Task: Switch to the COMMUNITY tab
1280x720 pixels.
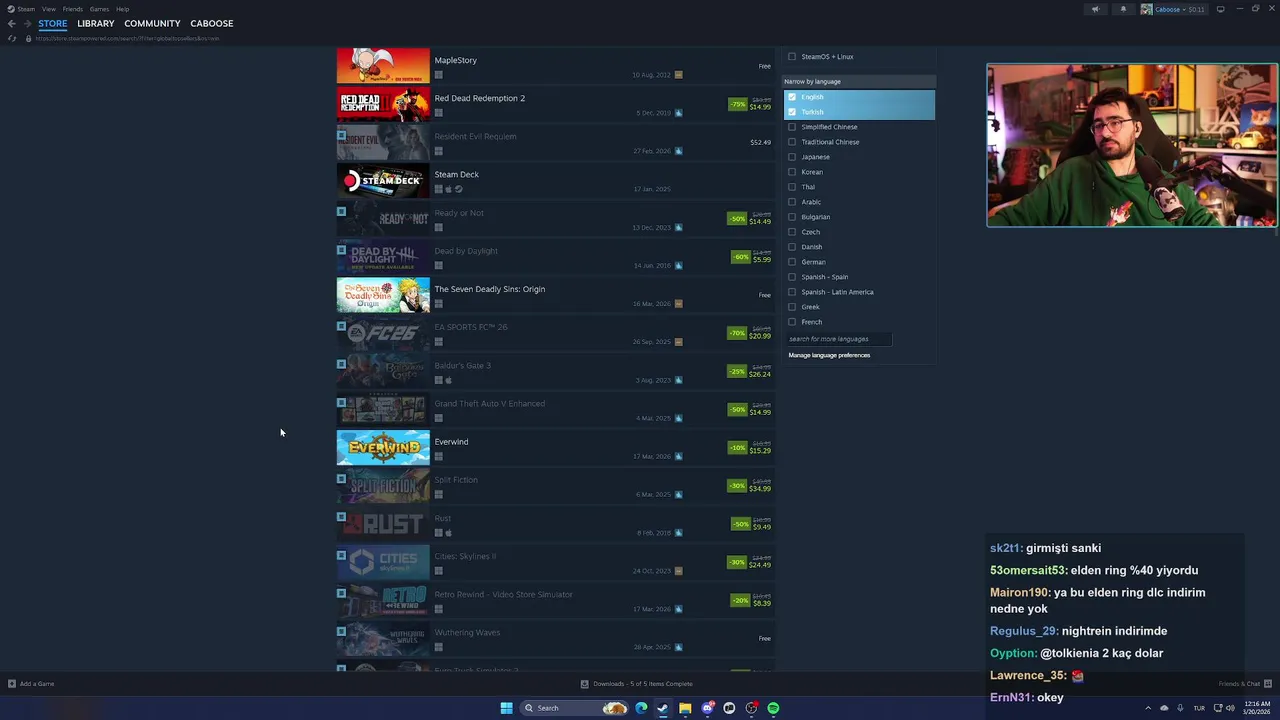Action: point(152,23)
